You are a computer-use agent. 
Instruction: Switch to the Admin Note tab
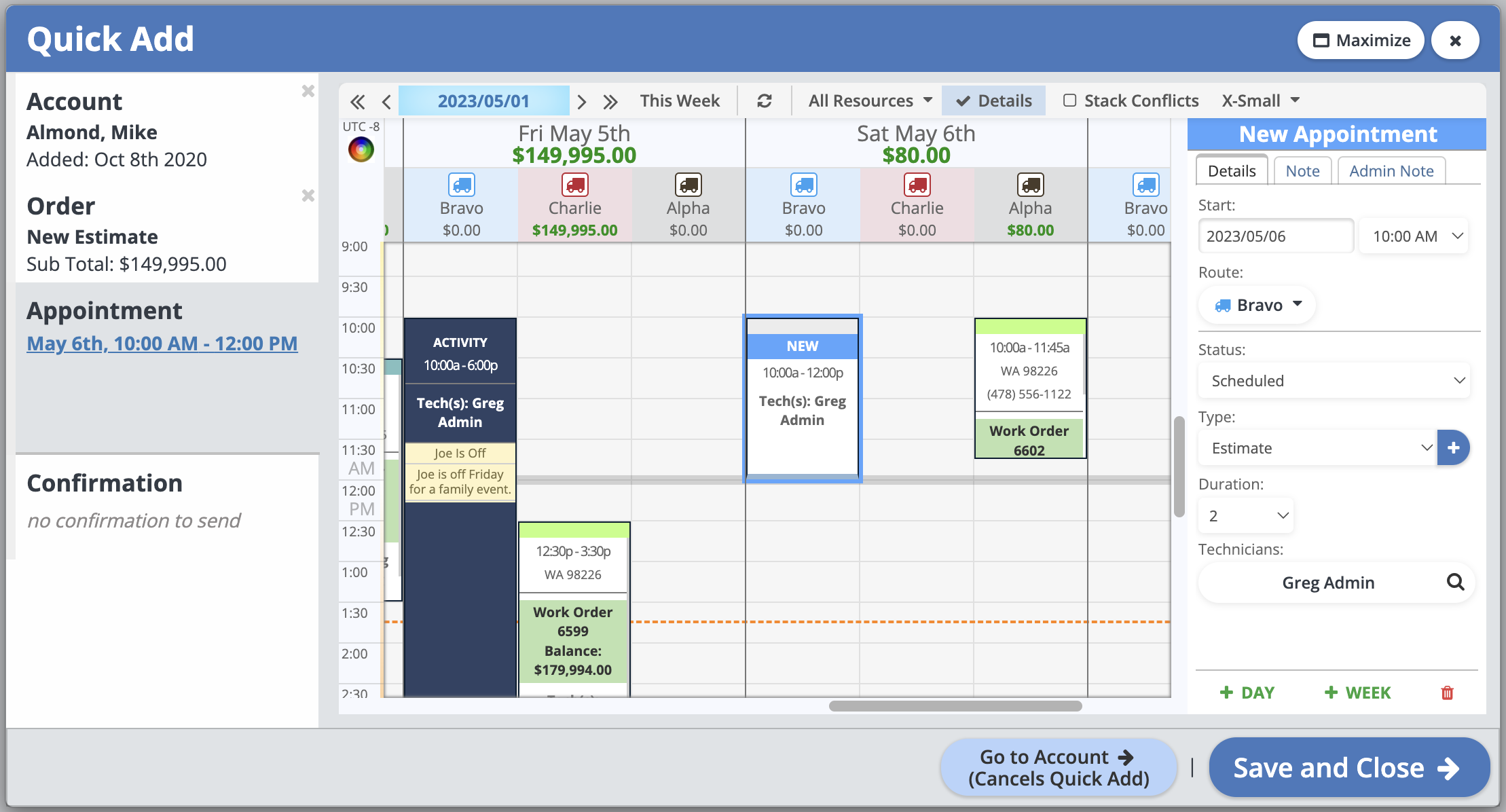[x=1391, y=171]
